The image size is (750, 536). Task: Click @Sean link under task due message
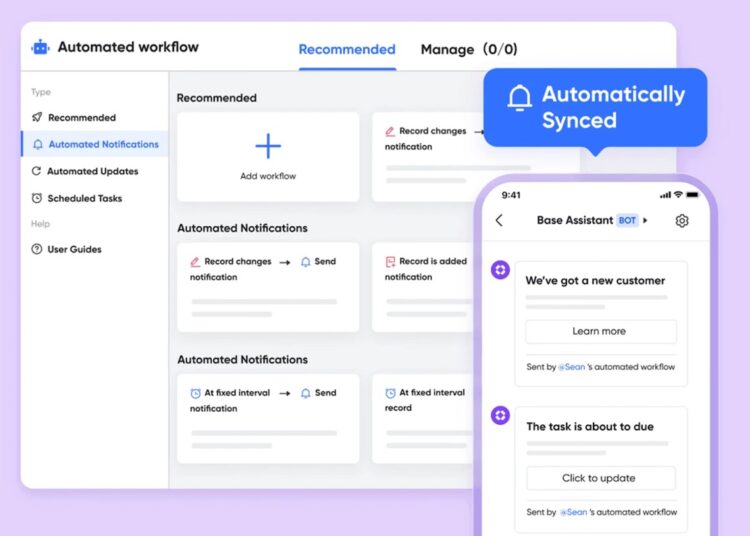(574, 512)
